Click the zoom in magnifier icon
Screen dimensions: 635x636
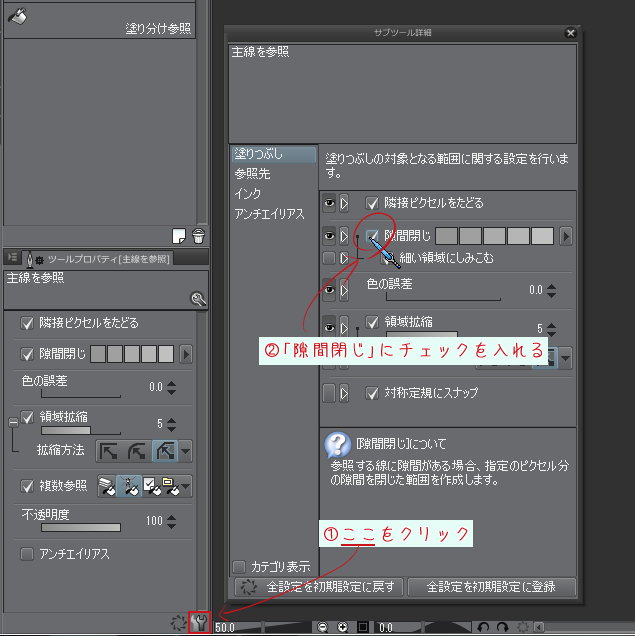[343, 627]
